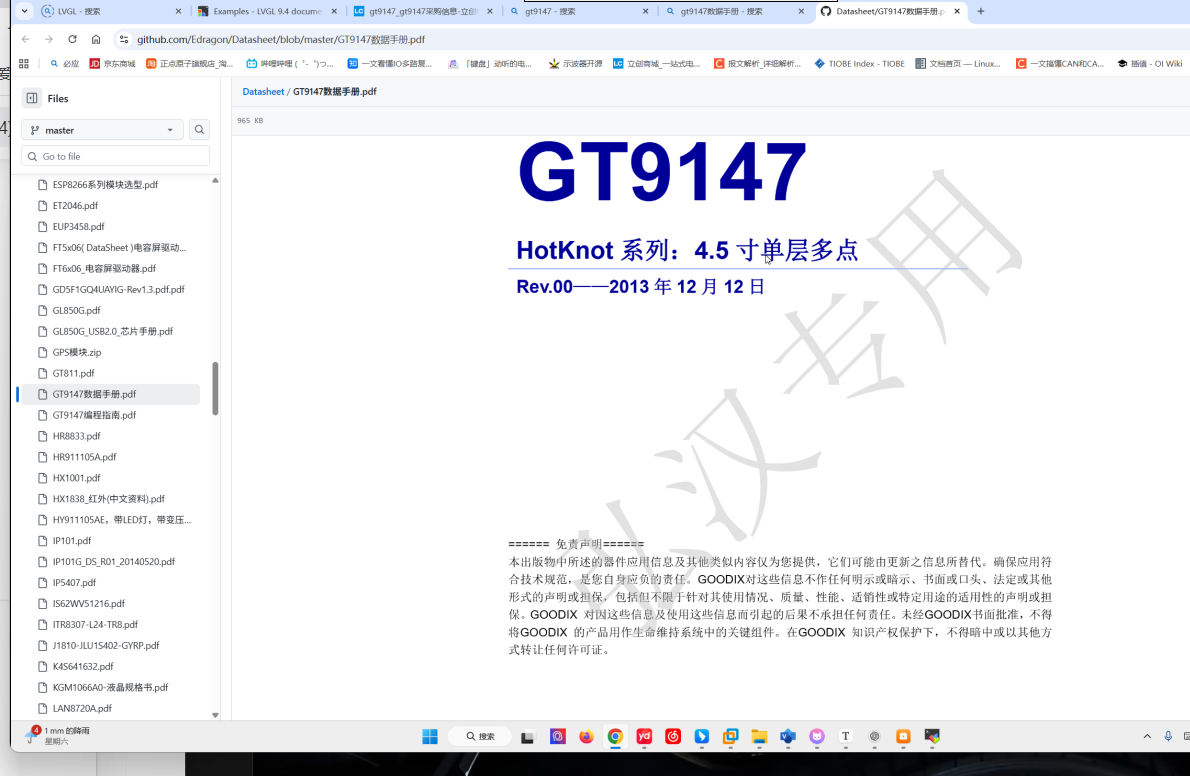This screenshot has width=1190, height=776.
Task: Open LAN8720A.pdf file
Action: click(82, 708)
